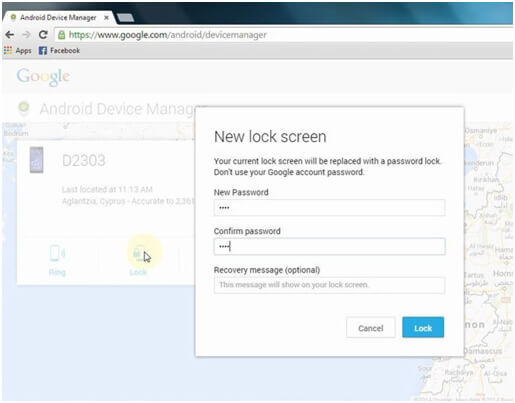Click the Google logo
Image resolution: width=515 pixels, height=403 pixels.
click(x=43, y=77)
